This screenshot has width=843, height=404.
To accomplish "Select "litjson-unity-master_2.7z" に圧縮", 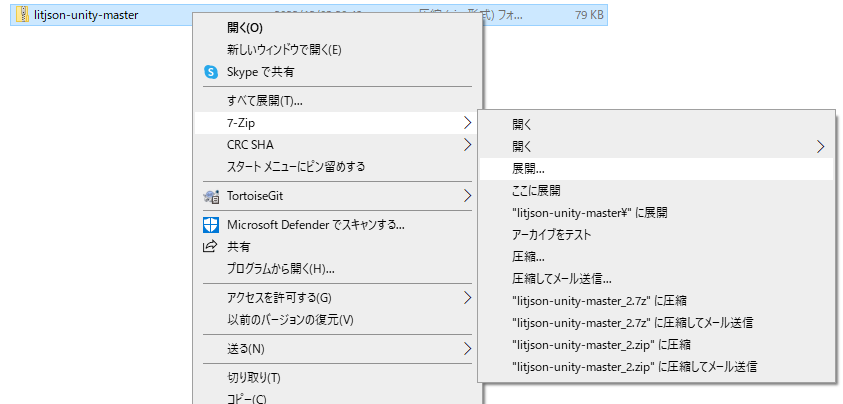I will pos(656,301).
